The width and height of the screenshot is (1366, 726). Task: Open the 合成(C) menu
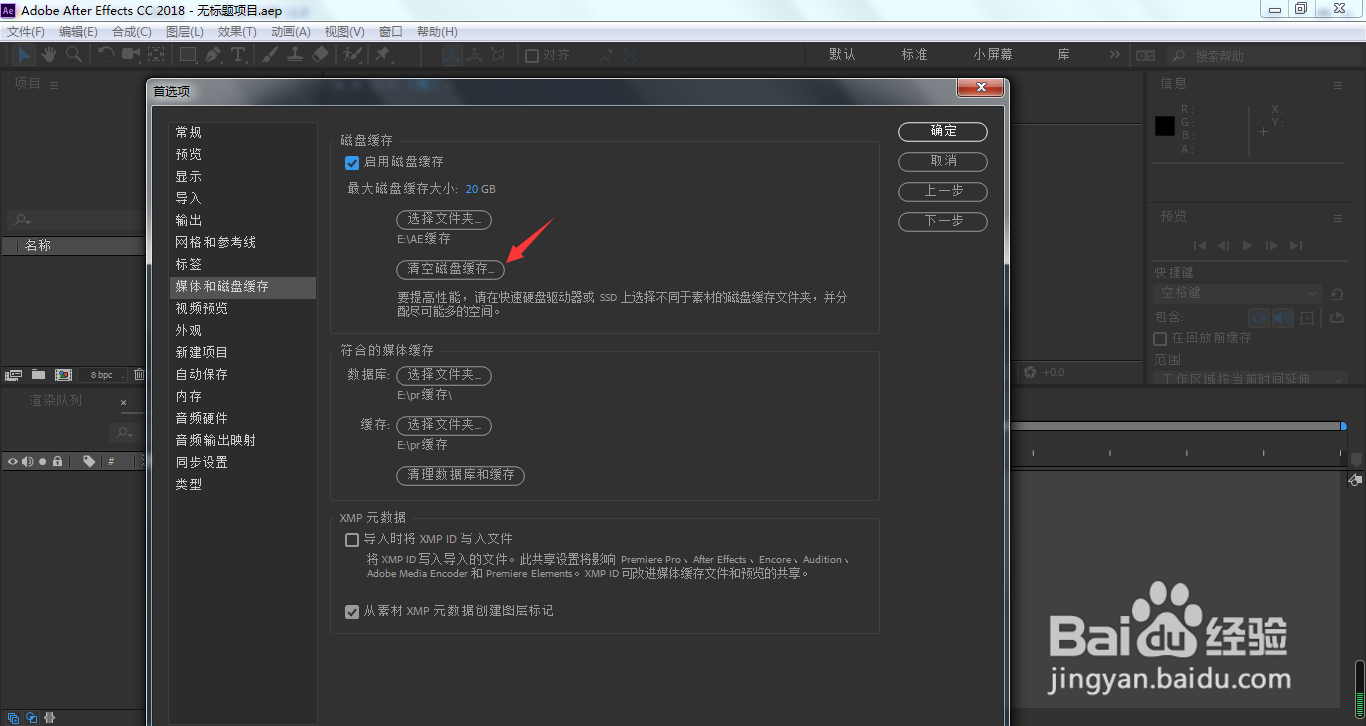tap(132, 32)
